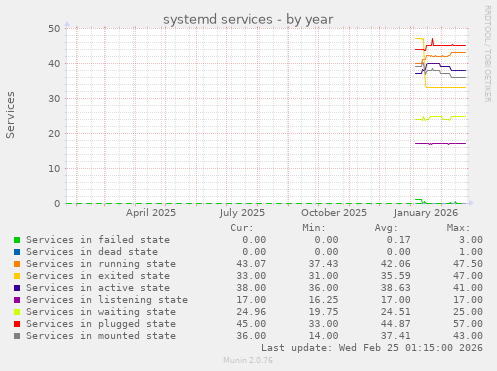This screenshot has height=371, width=497.
Task: Click the mounted state current value 36.00
Action: [251, 336]
